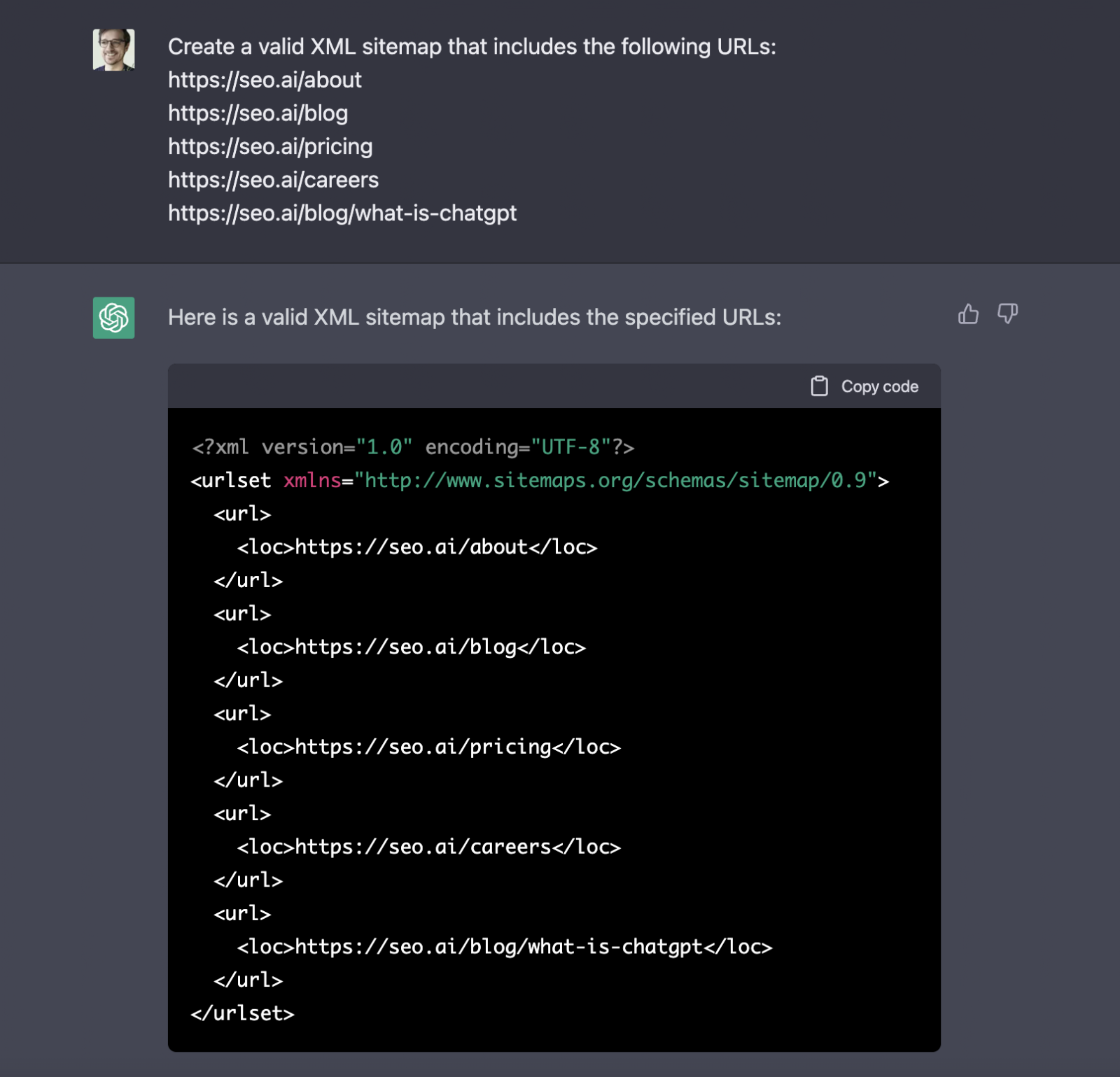
Task: Click the loc line for seo.ai/blog
Action: point(412,647)
